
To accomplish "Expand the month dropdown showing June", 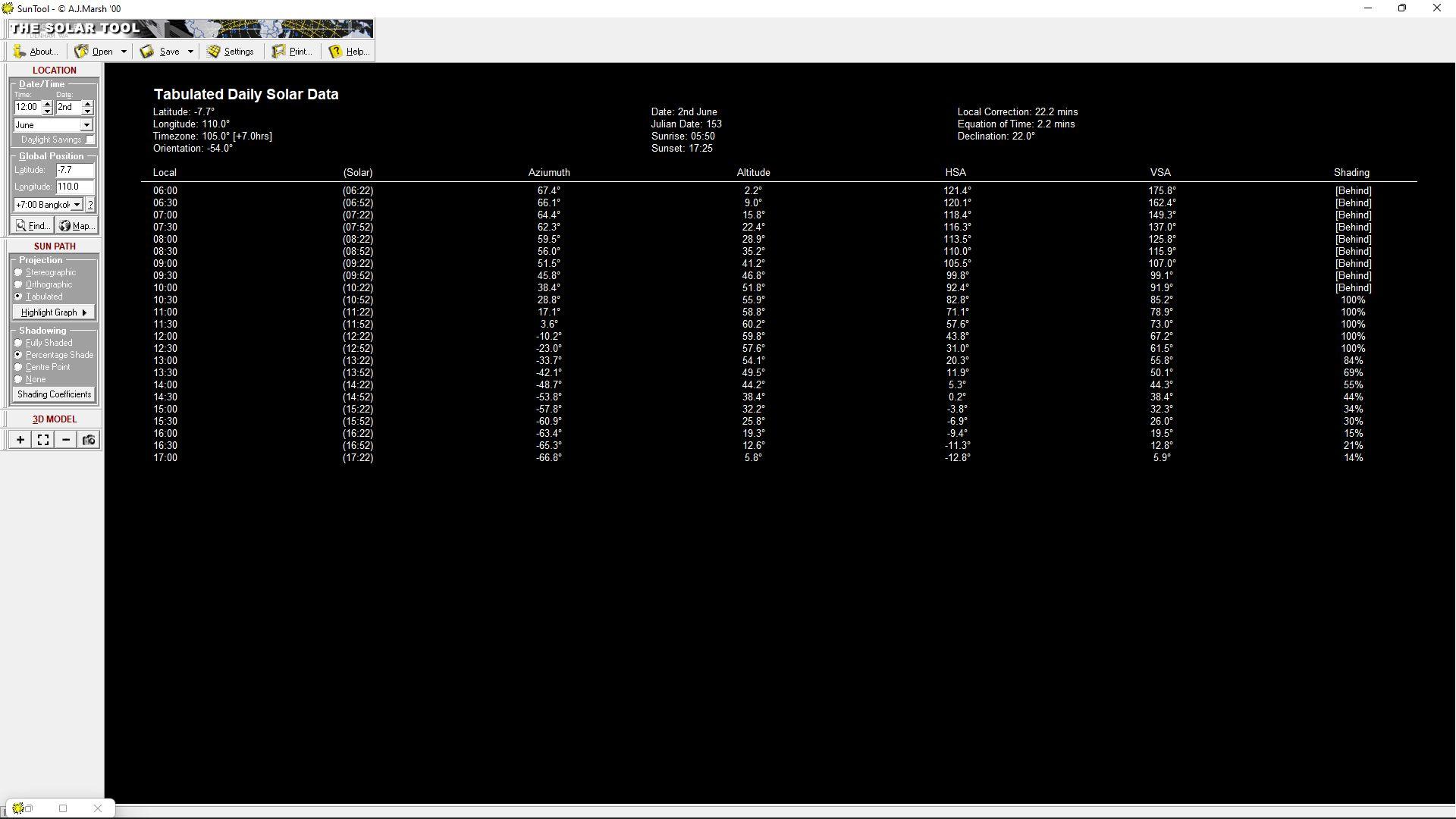I will tap(86, 125).
